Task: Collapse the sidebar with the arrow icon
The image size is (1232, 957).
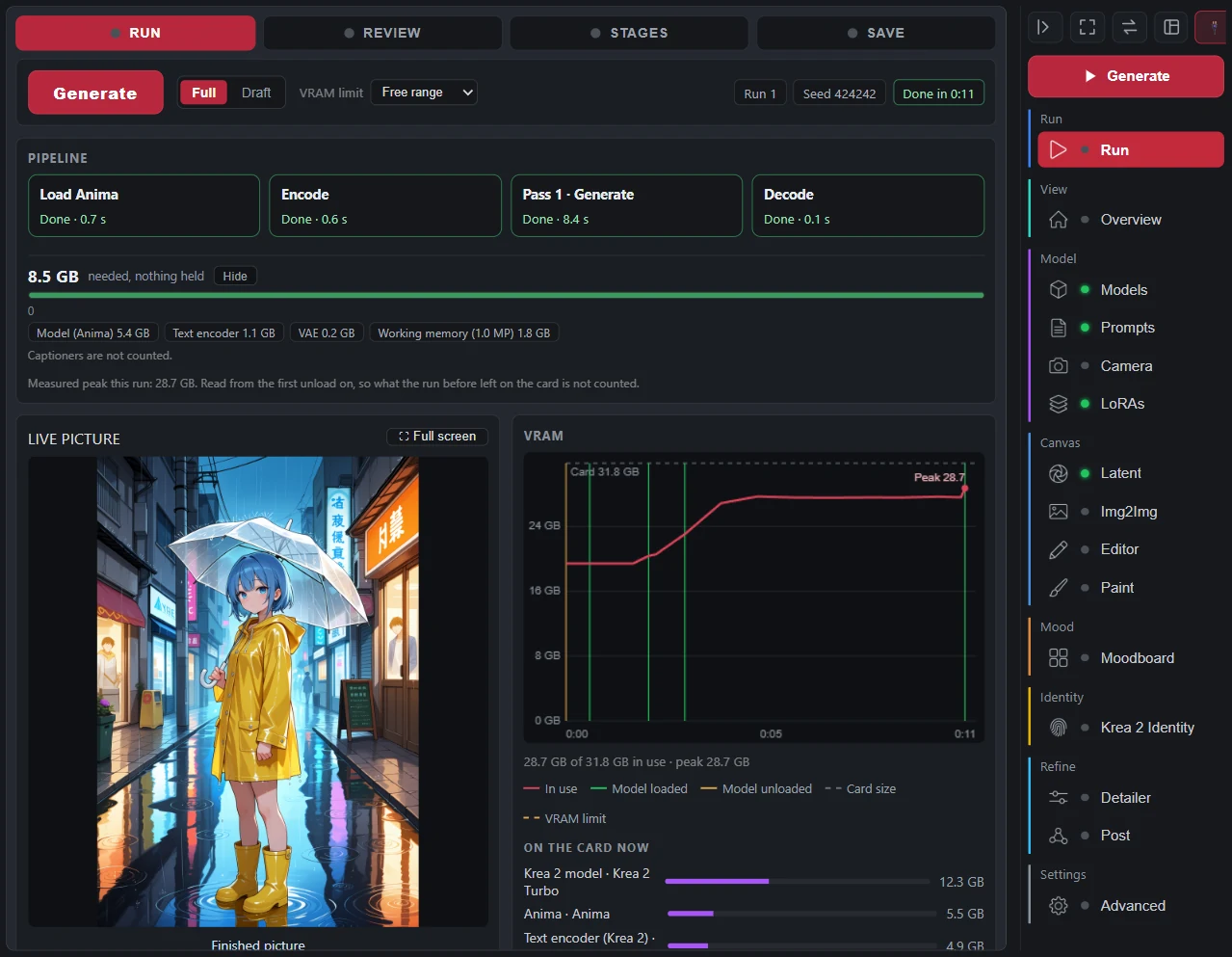Action: 1044,27
